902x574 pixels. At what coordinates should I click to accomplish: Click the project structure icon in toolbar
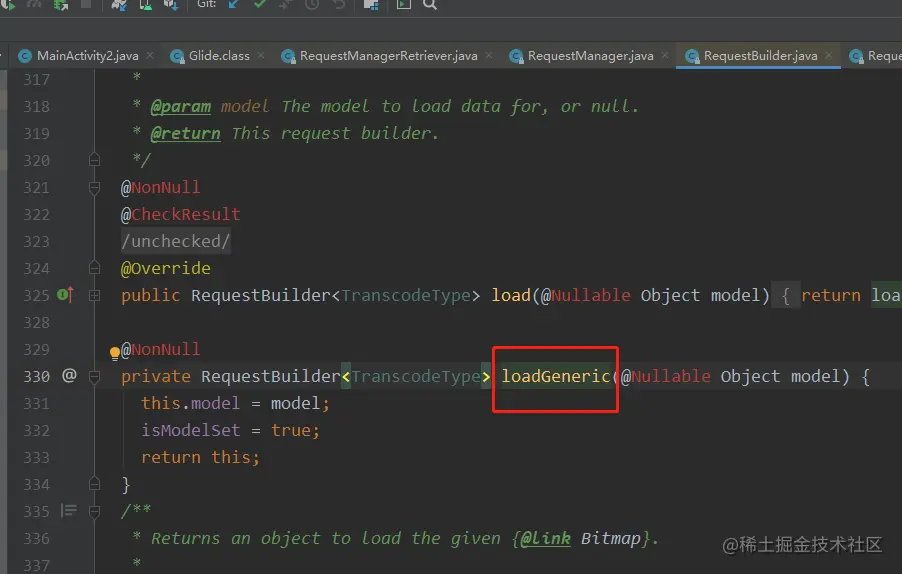pyautogui.click(x=371, y=5)
